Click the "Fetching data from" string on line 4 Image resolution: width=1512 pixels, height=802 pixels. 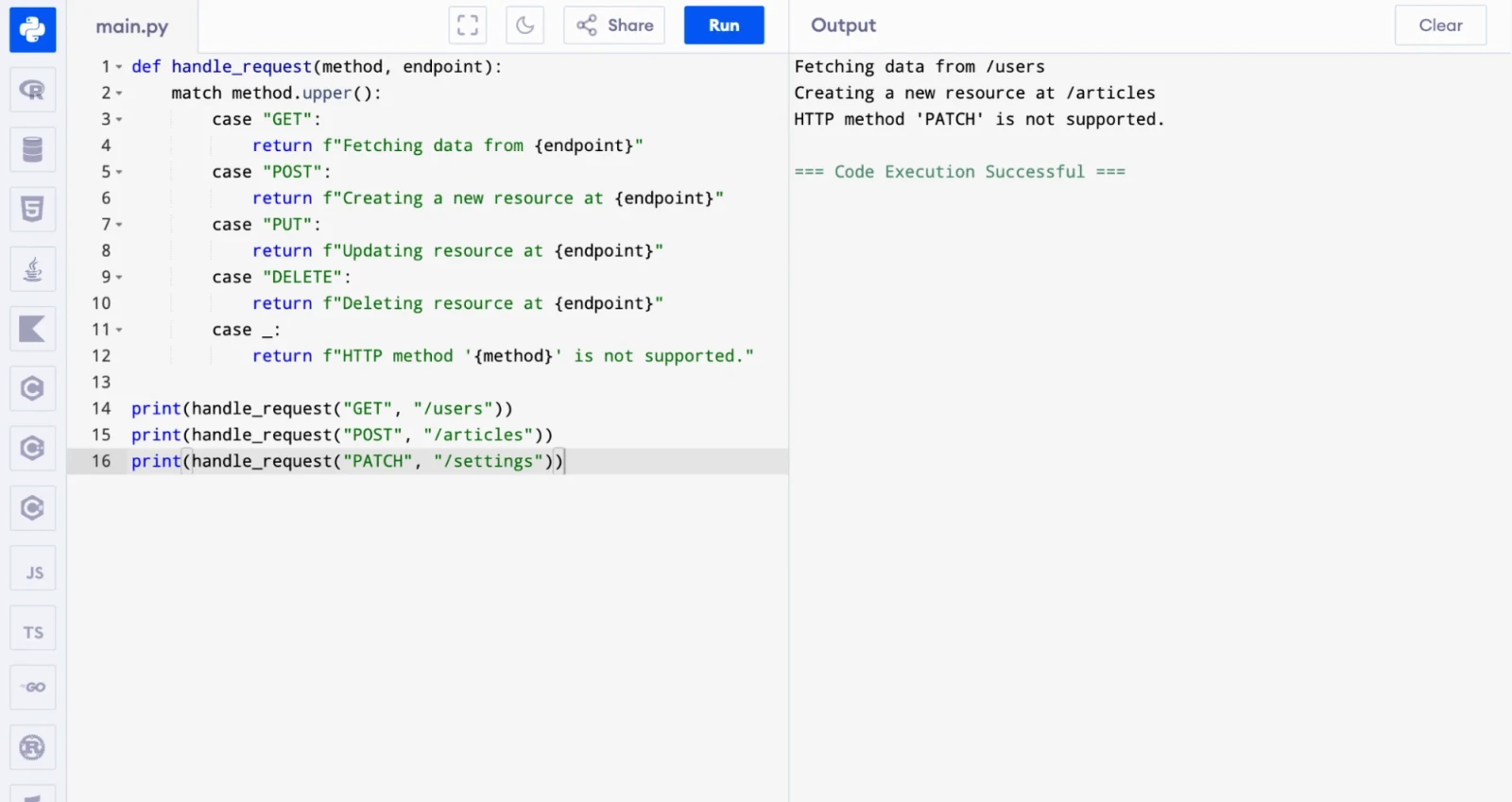coord(432,145)
